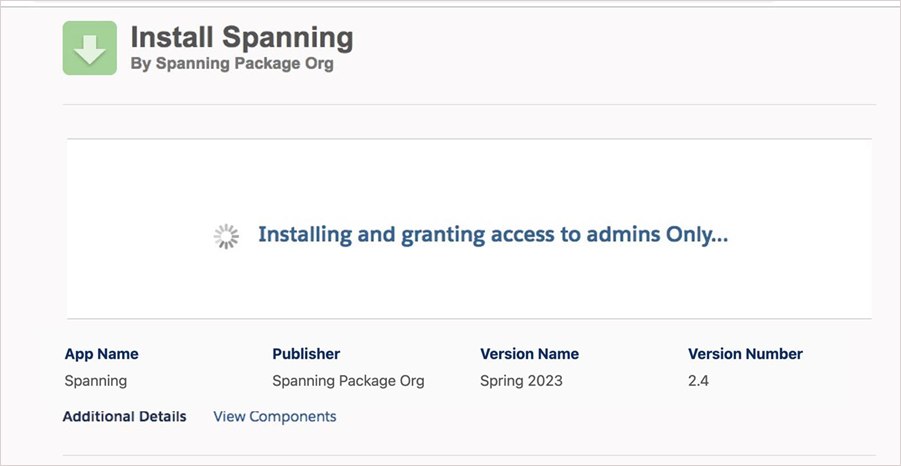This screenshot has height=466, width=901.
Task: Click the Version Number column label
Action: click(x=745, y=354)
